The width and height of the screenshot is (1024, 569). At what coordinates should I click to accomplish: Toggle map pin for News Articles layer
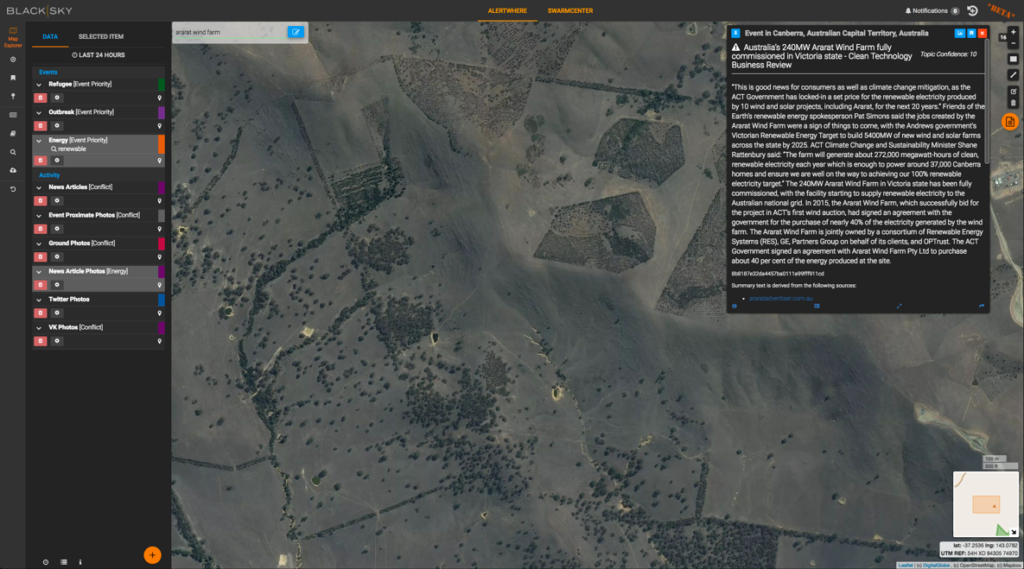(160, 201)
